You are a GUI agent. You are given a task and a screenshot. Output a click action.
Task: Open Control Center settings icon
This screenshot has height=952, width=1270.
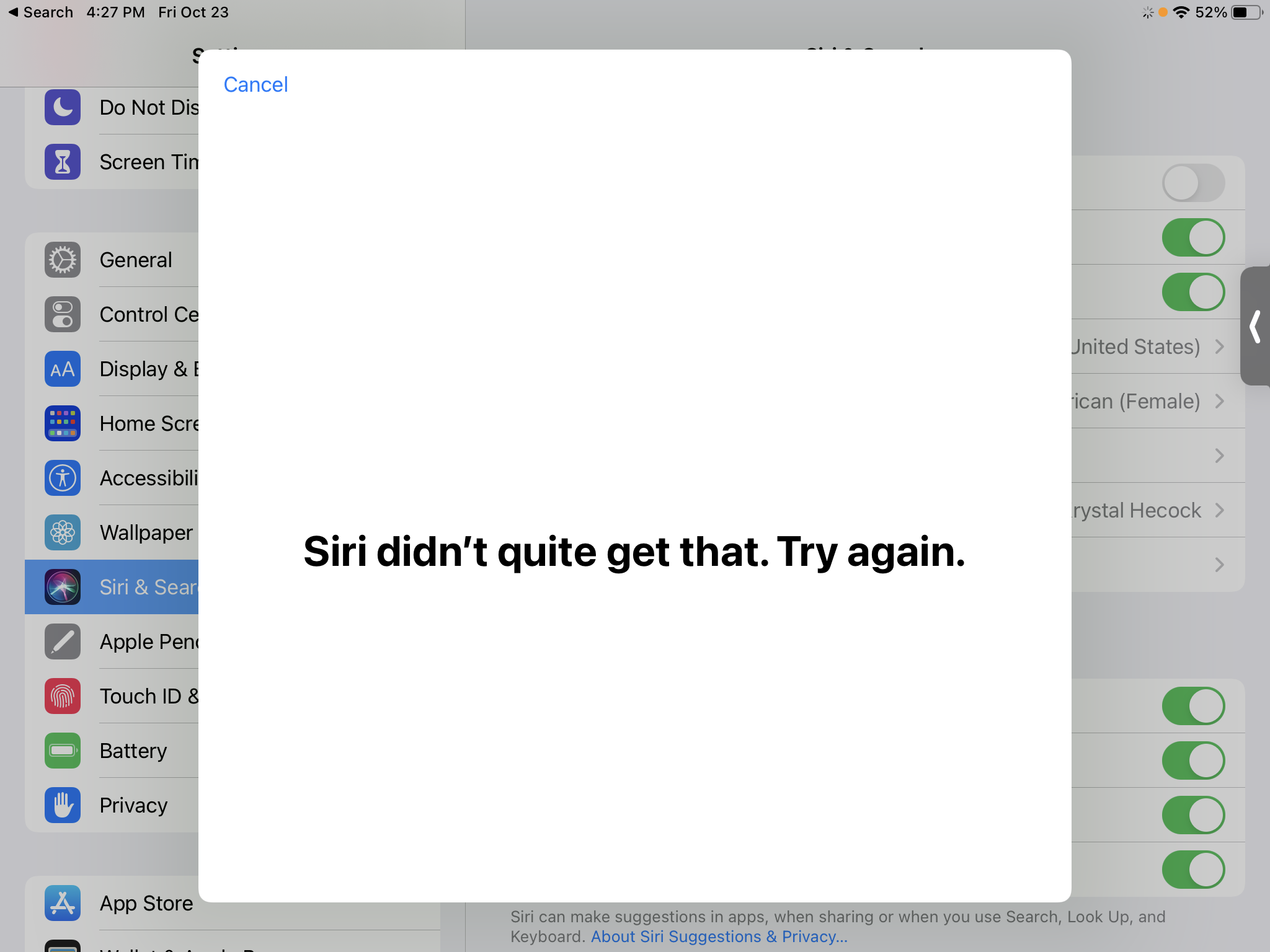62,314
